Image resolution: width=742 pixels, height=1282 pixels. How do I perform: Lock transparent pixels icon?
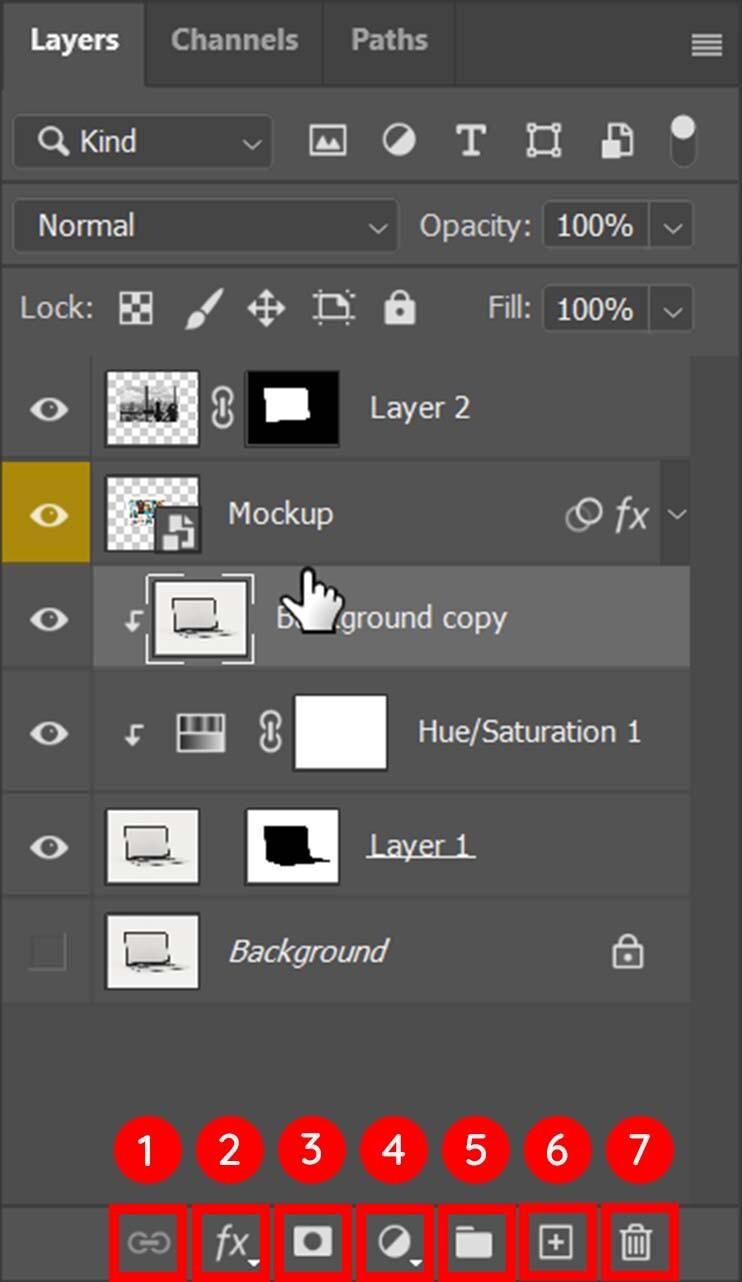pos(135,308)
